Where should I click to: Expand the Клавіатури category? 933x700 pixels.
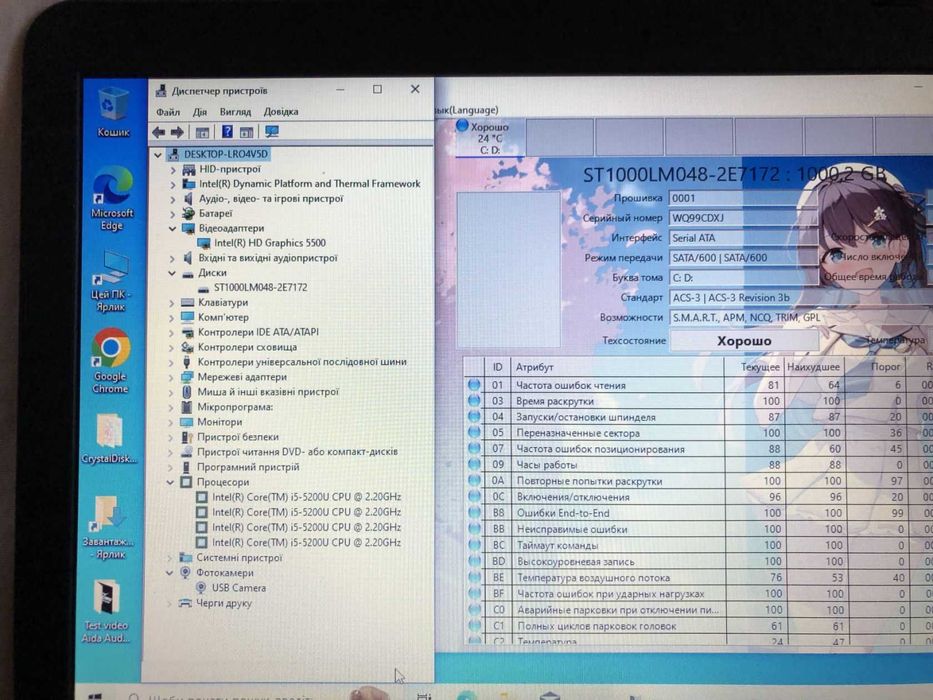click(172, 303)
